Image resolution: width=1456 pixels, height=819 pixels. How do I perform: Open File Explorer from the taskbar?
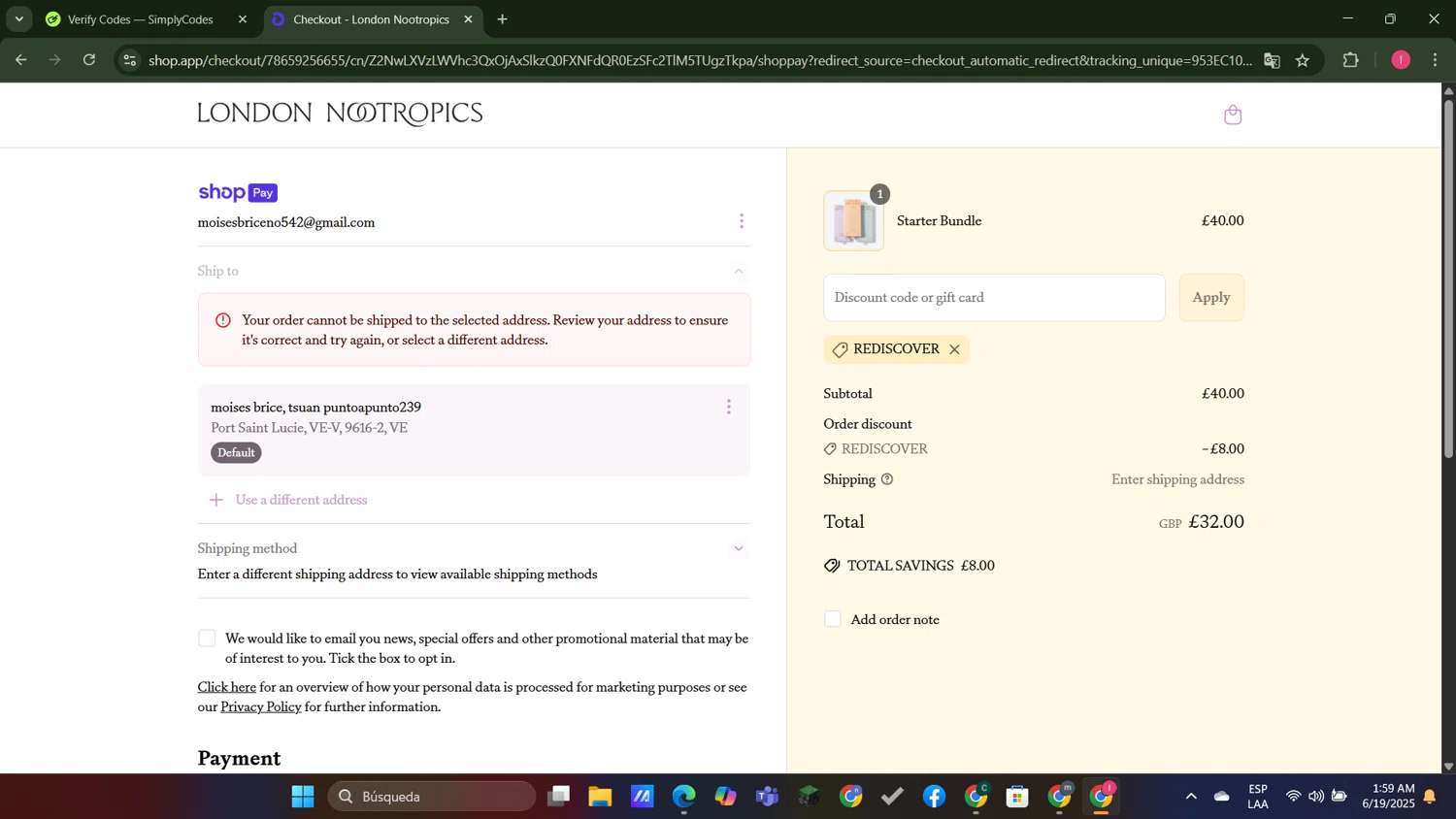600,797
